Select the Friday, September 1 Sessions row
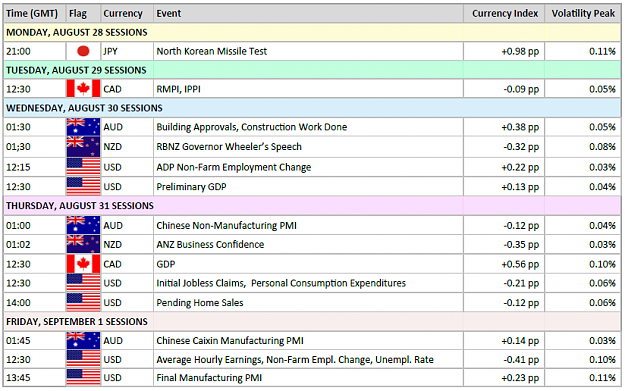This screenshot has width=625, height=391. [x=312, y=322]
